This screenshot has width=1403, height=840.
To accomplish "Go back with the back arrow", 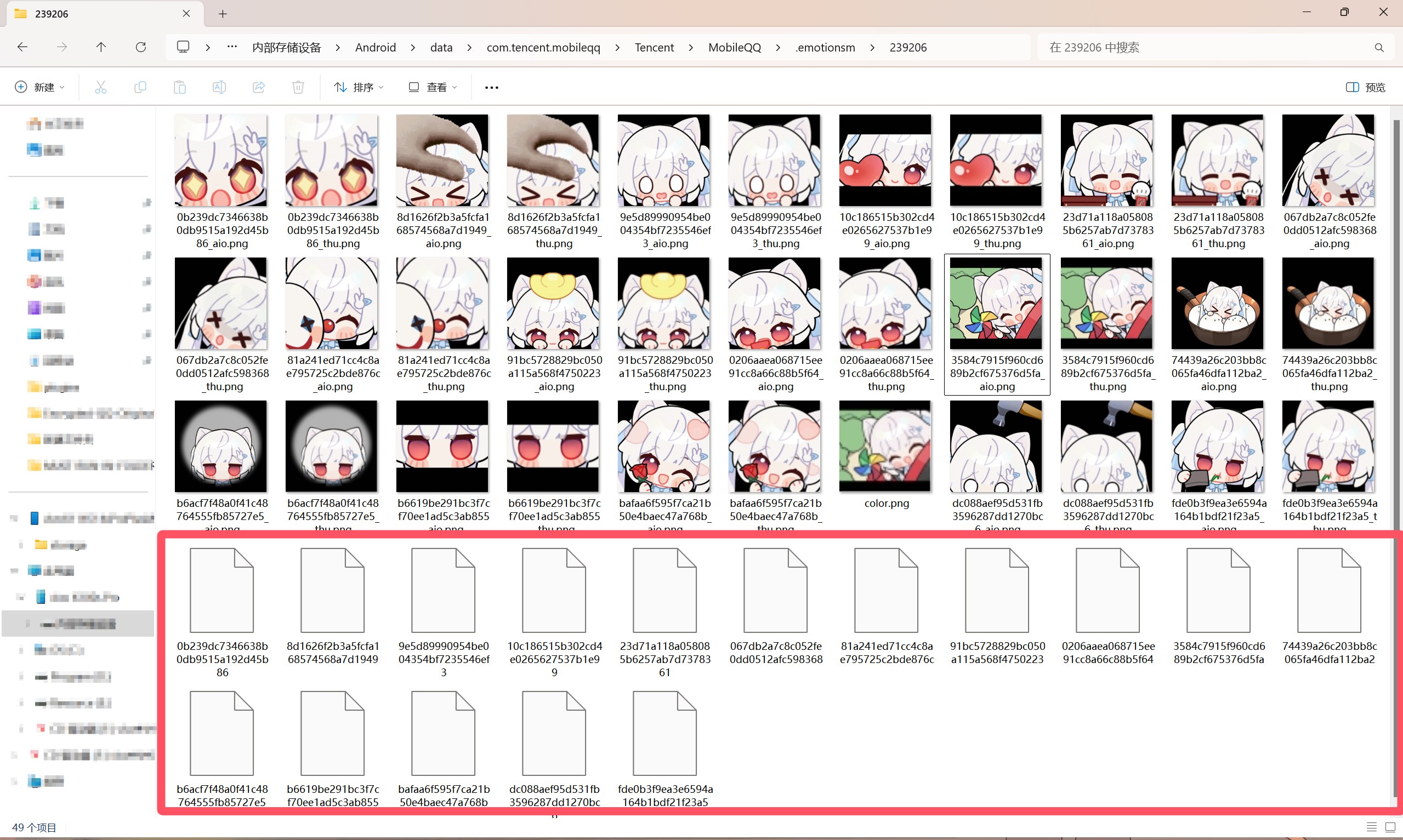I will (x=22, y=47).
